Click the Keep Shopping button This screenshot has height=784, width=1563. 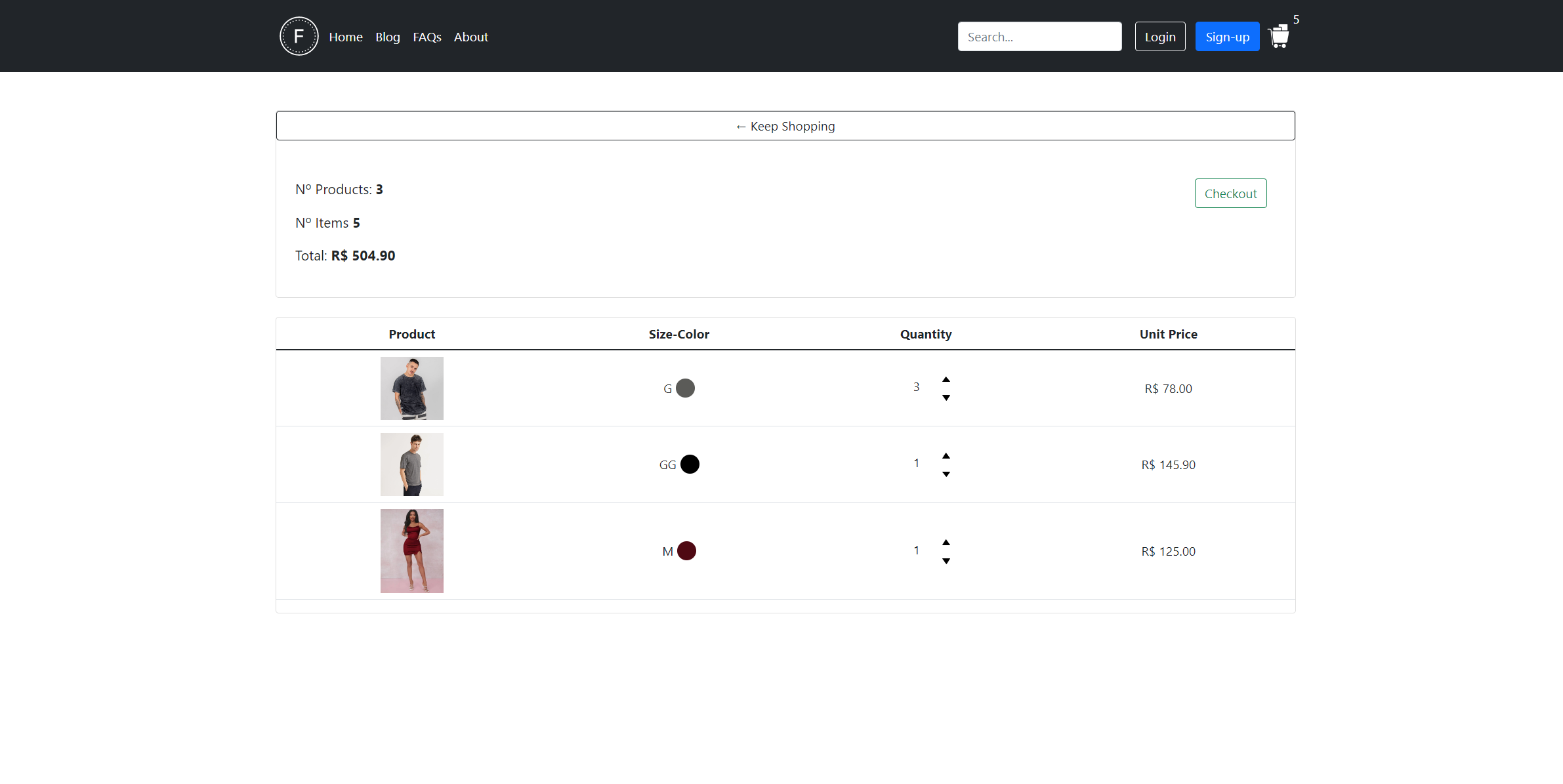pos(785,126)
